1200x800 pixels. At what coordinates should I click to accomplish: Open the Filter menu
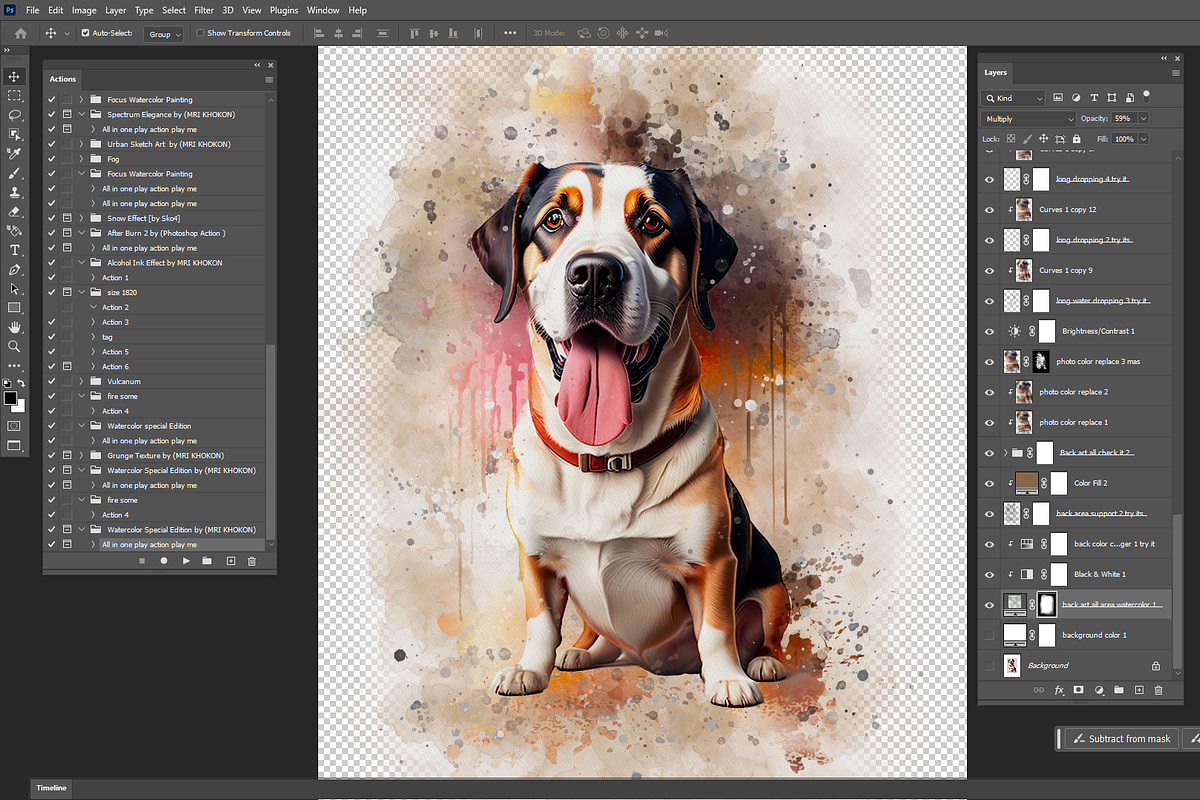click(x=204, y=10)
